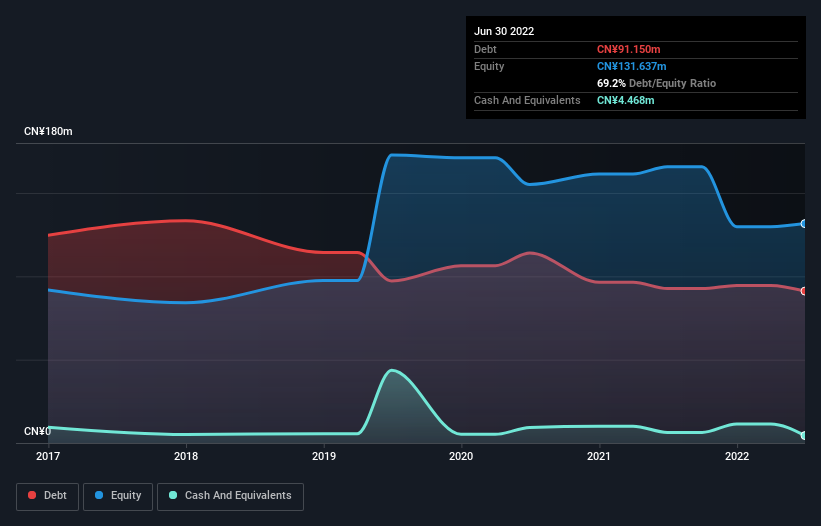Click the teal Cash And Equivalents legend dot
The height and width of the screenshot is (526, 821).
point(173,495)
